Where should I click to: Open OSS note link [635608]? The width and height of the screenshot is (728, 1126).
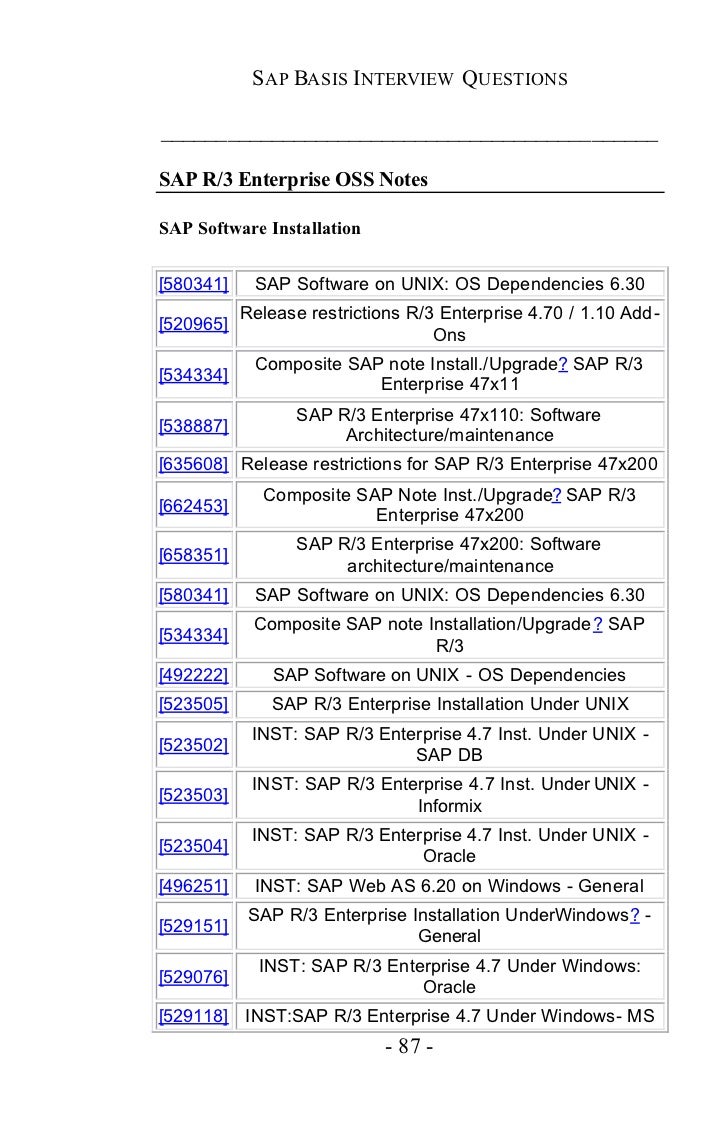(x=193, y=464)
